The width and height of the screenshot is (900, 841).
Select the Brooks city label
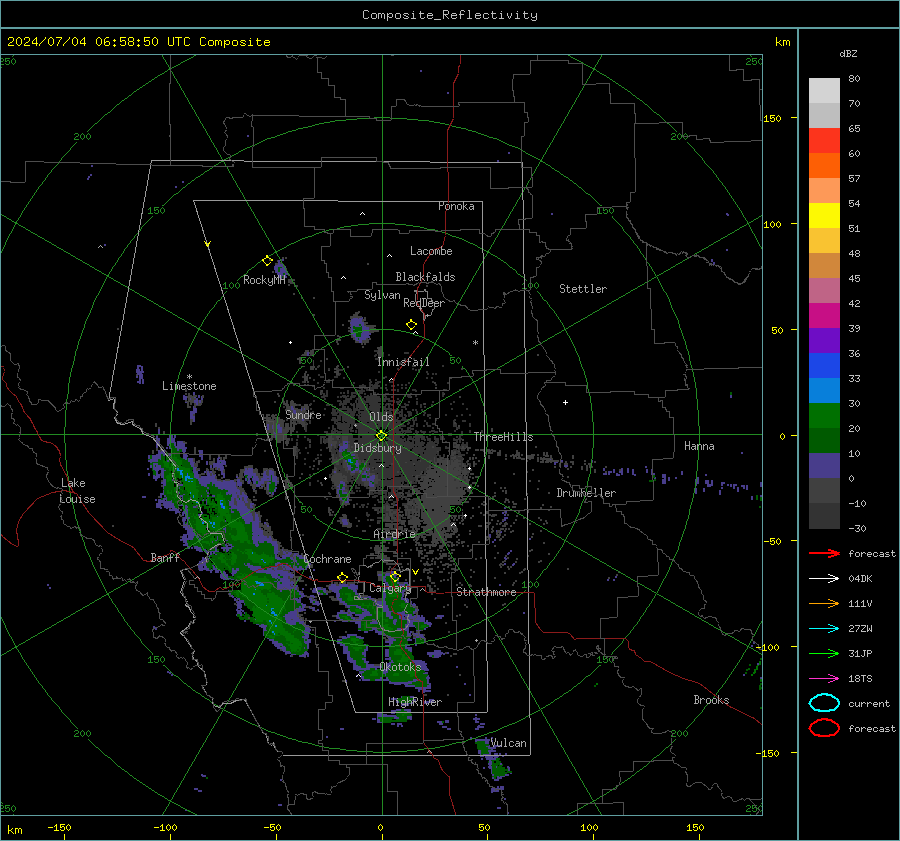click(711, 699)
